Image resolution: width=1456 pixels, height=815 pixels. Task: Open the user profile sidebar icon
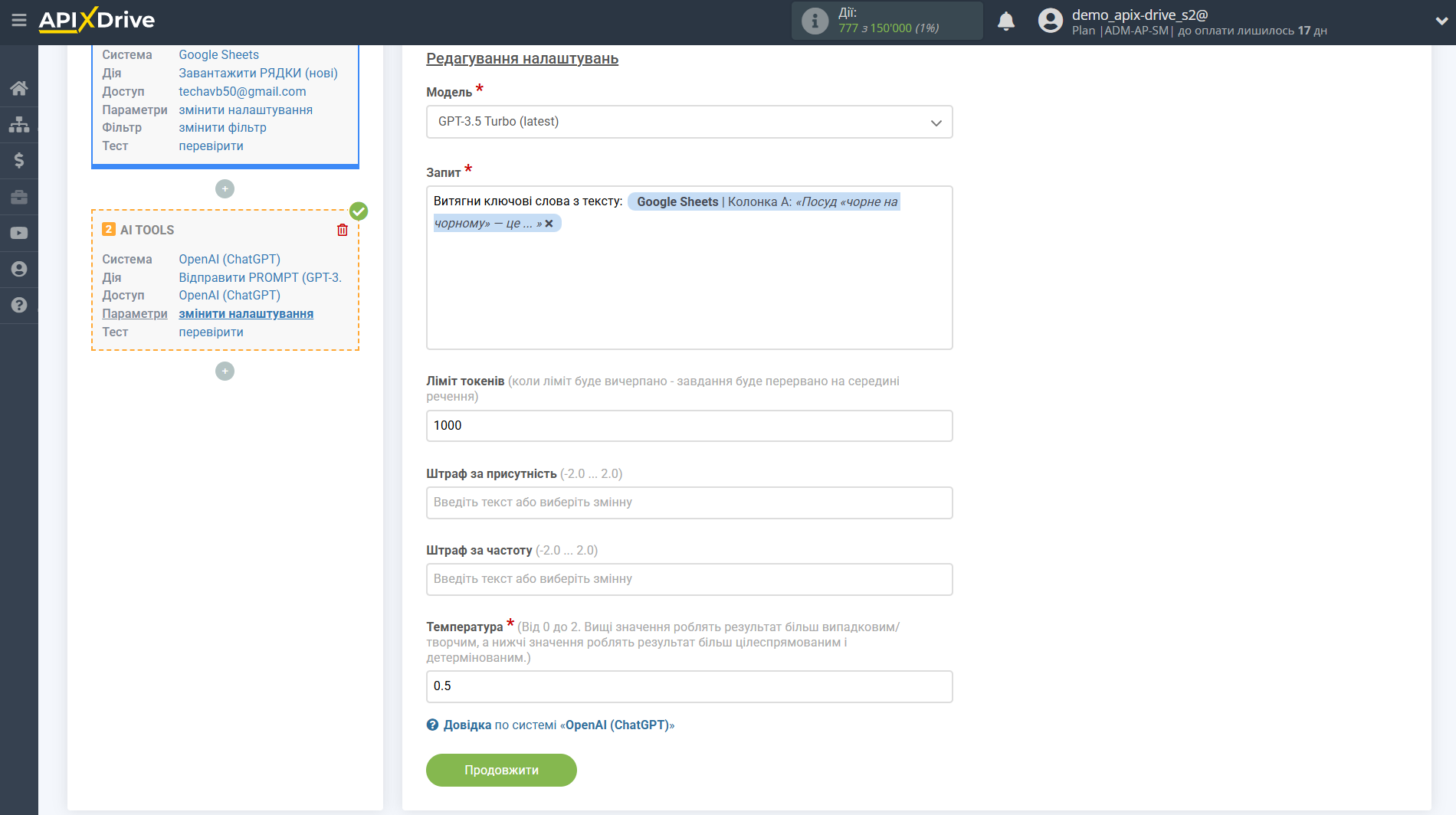click(19, 269)
